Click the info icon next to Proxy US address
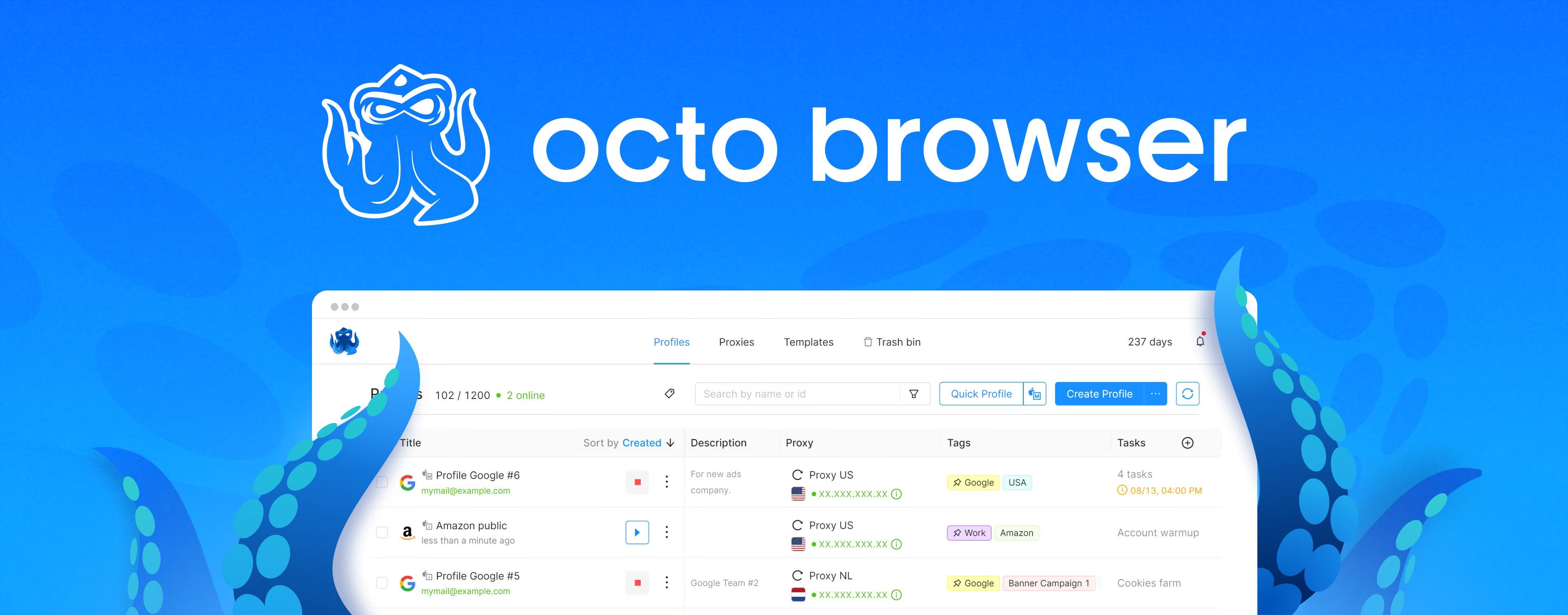The height and width of the screenshot is (615, 1568). coord(896,494)
